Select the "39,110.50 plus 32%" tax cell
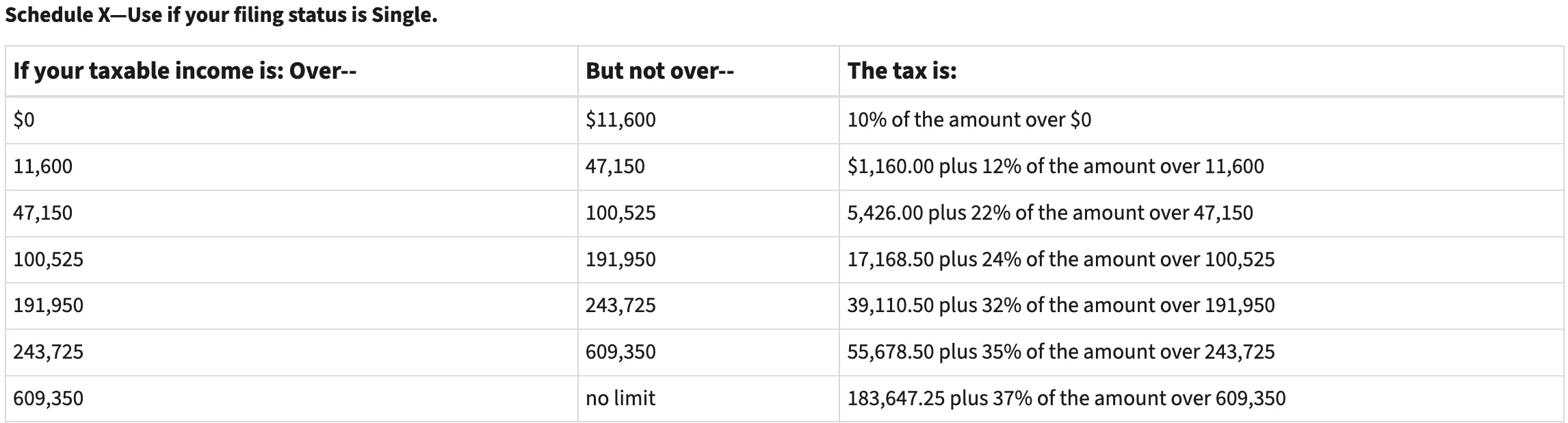Screen dimensions: 1568x423 [1060, 305]
